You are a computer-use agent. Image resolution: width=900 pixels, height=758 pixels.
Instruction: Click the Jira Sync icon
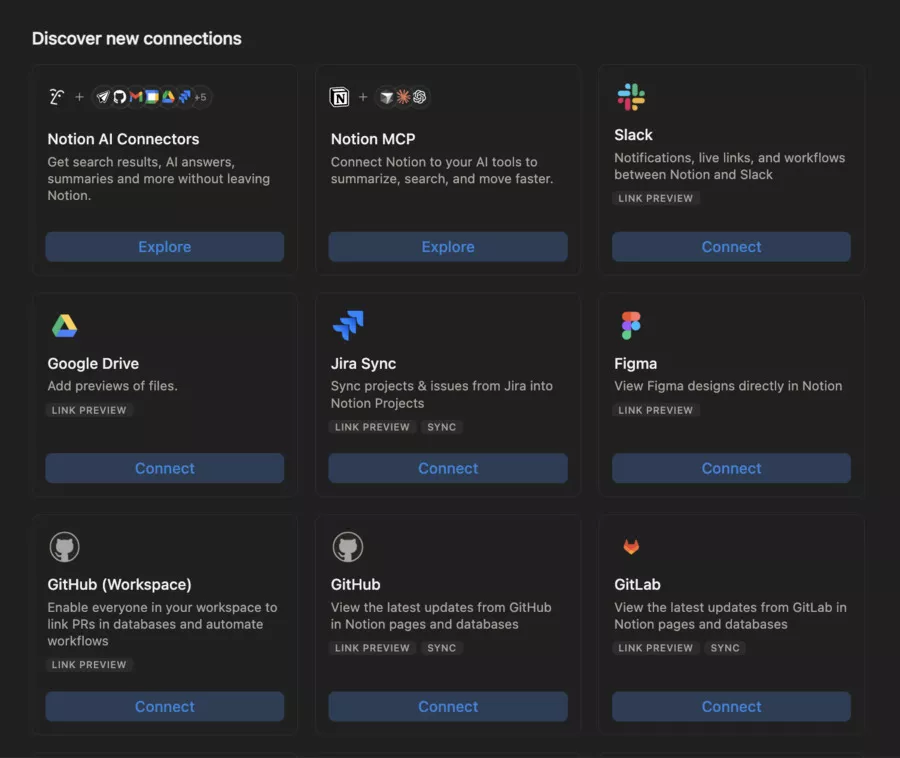coord(350,324)
